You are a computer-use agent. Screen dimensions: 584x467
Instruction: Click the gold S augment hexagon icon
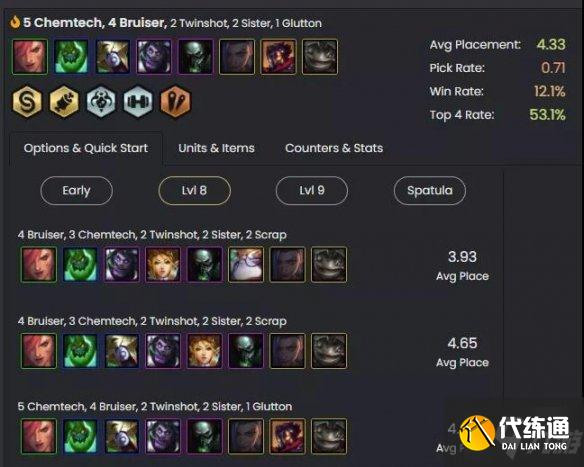27,101
